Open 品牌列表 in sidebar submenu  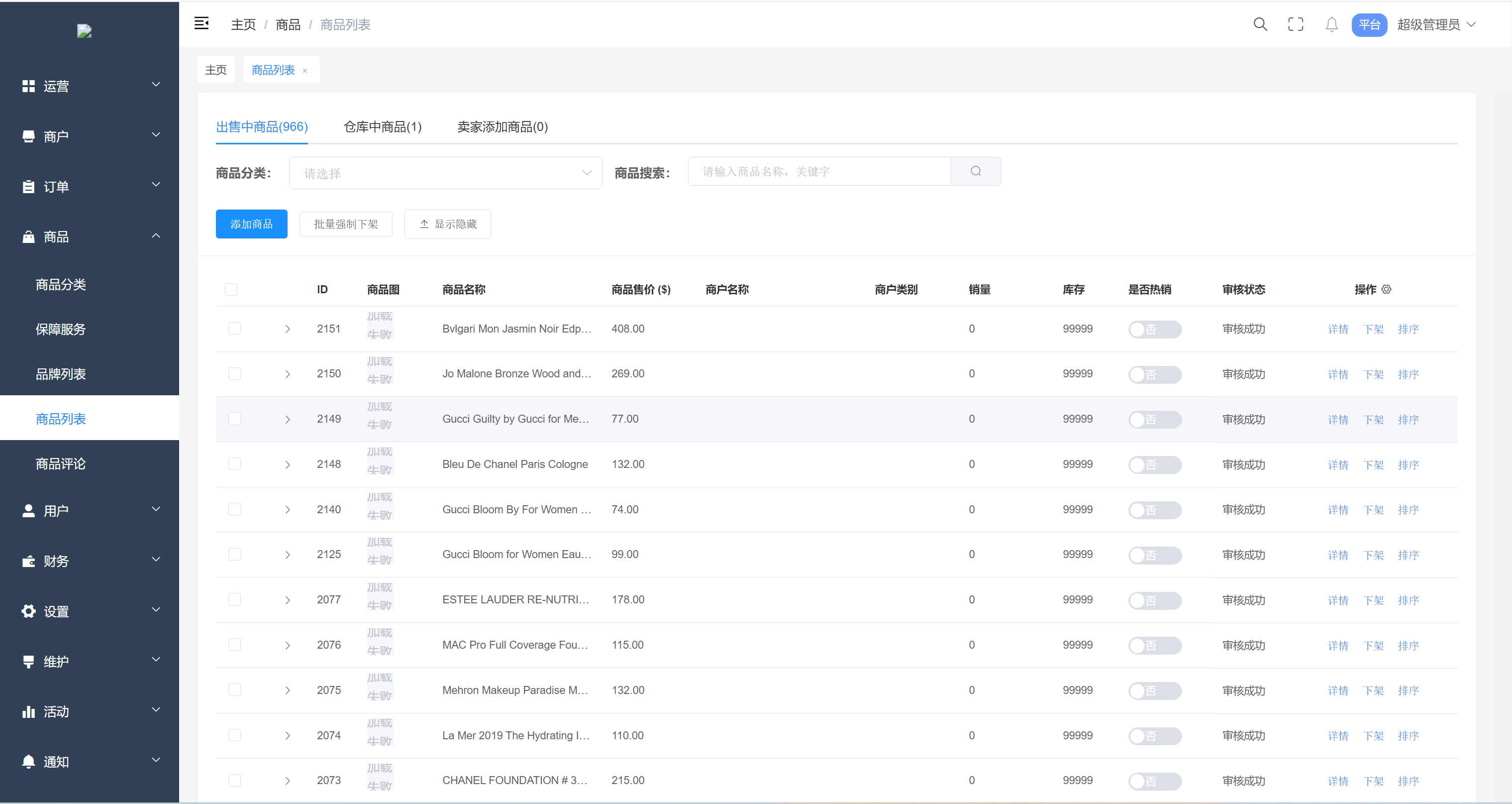click(x=61, y=374)
